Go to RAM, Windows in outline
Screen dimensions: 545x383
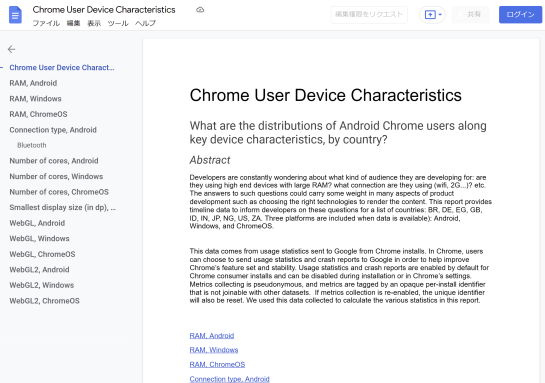coord(35,99)
